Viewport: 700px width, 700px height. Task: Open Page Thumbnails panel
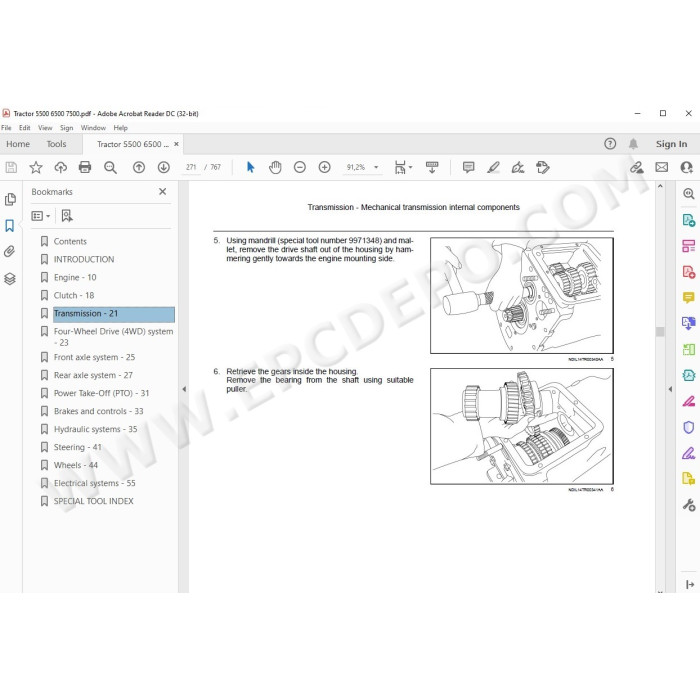pyautogui.click(x=10, y=199)
